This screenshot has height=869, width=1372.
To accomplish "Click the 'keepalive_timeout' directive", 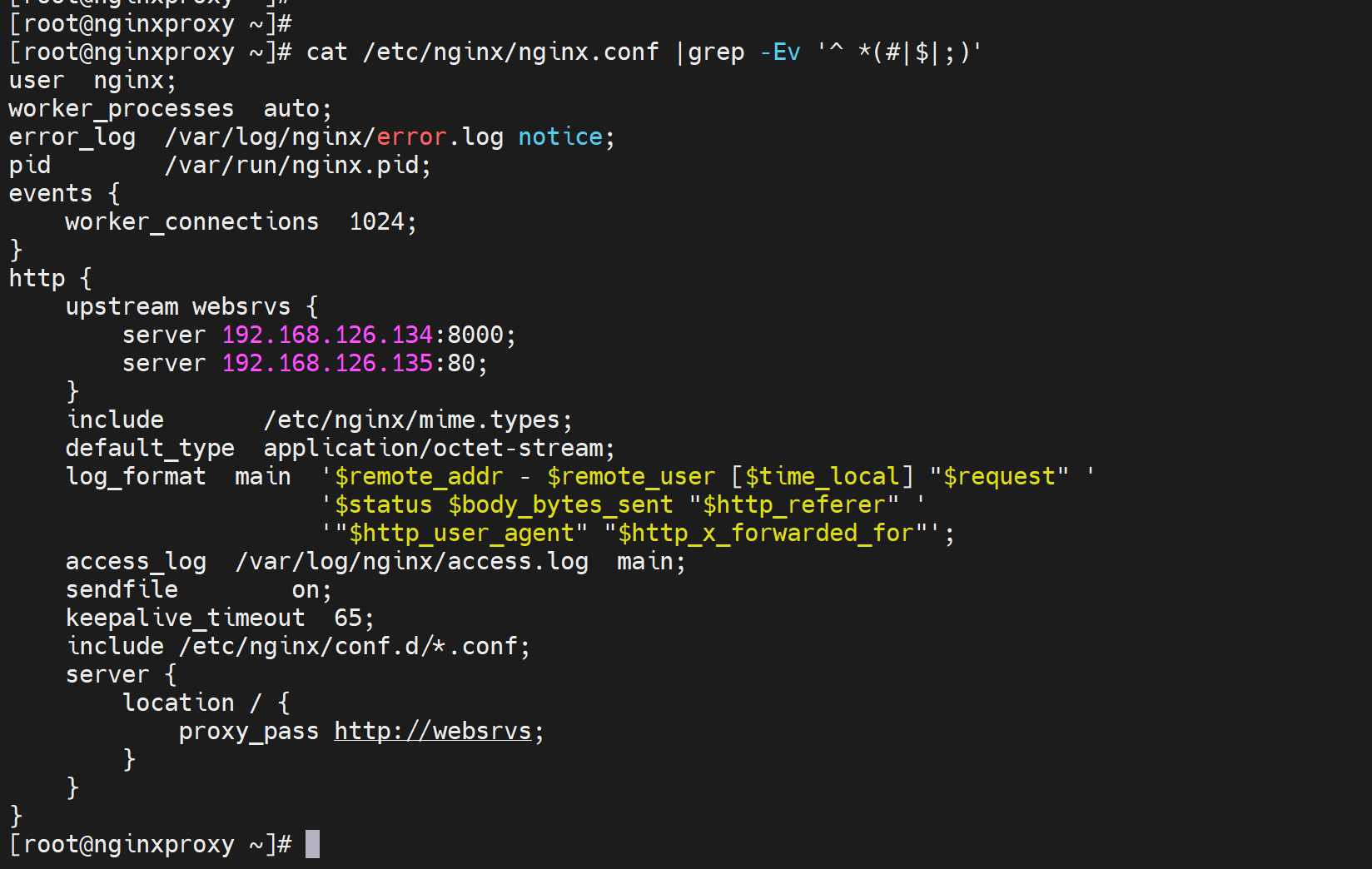I will pos(186,618).
